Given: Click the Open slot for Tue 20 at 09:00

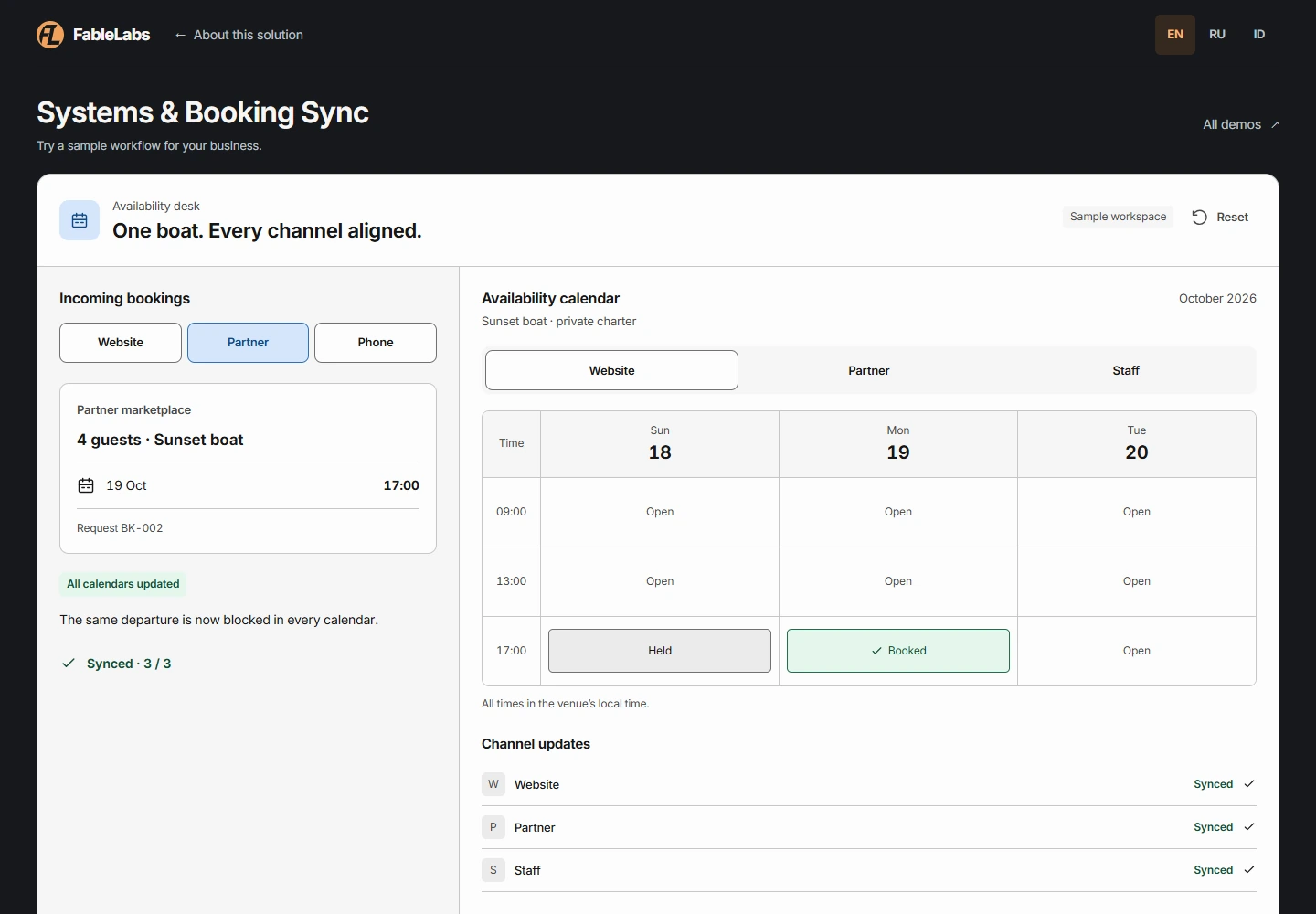Looking at the screenshot, I should click(1137, 512).
